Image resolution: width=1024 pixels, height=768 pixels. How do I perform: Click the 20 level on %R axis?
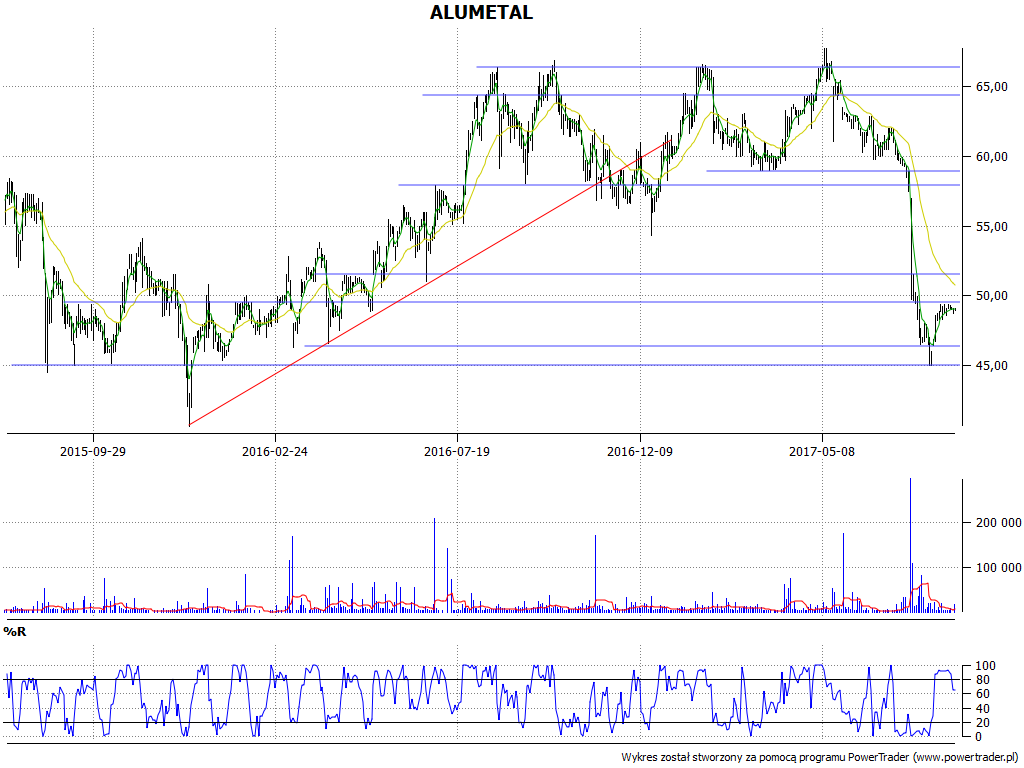982,722
